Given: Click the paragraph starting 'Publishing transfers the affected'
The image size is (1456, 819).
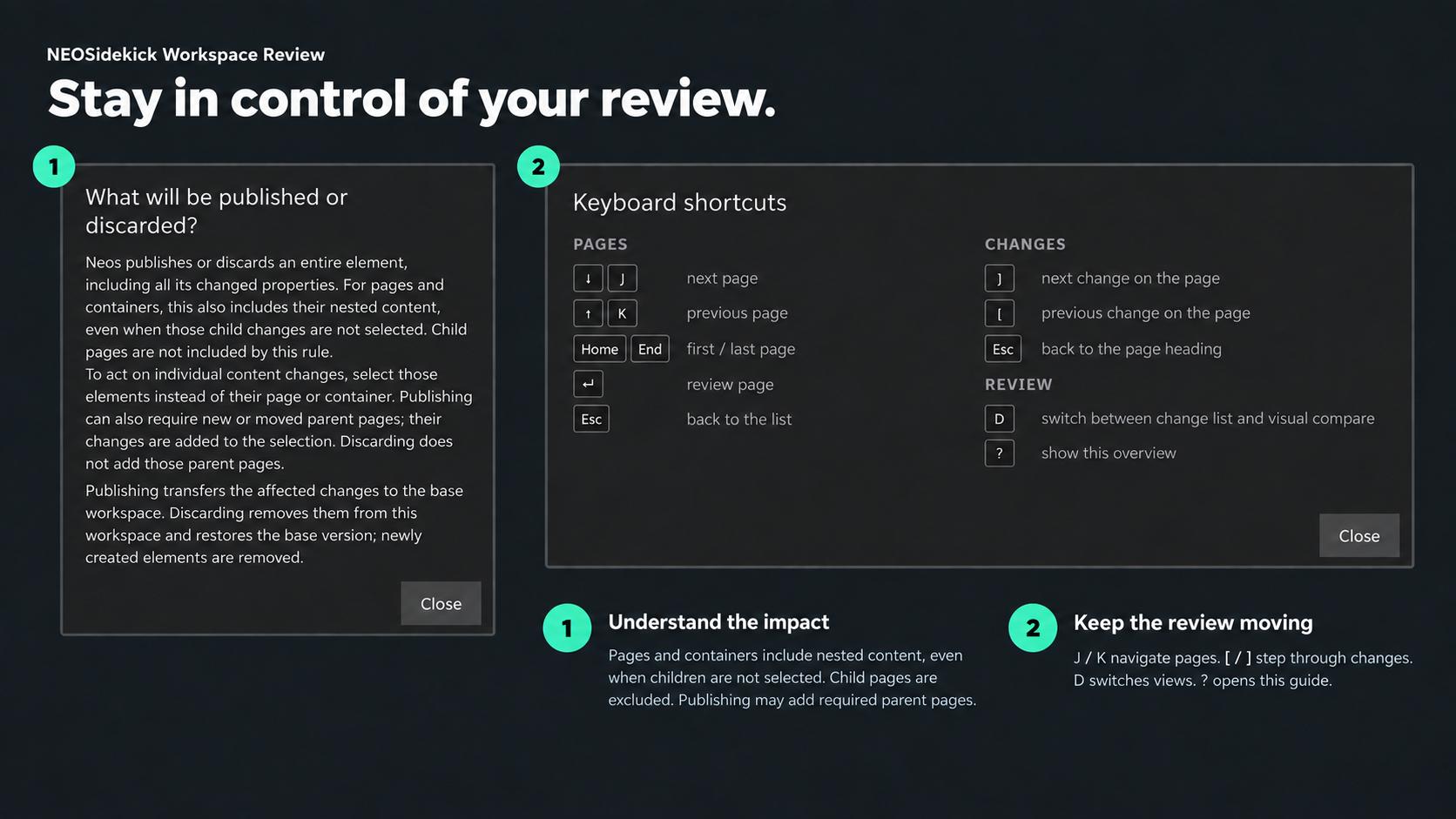Looking at the screenshot, I should [274, 524].
